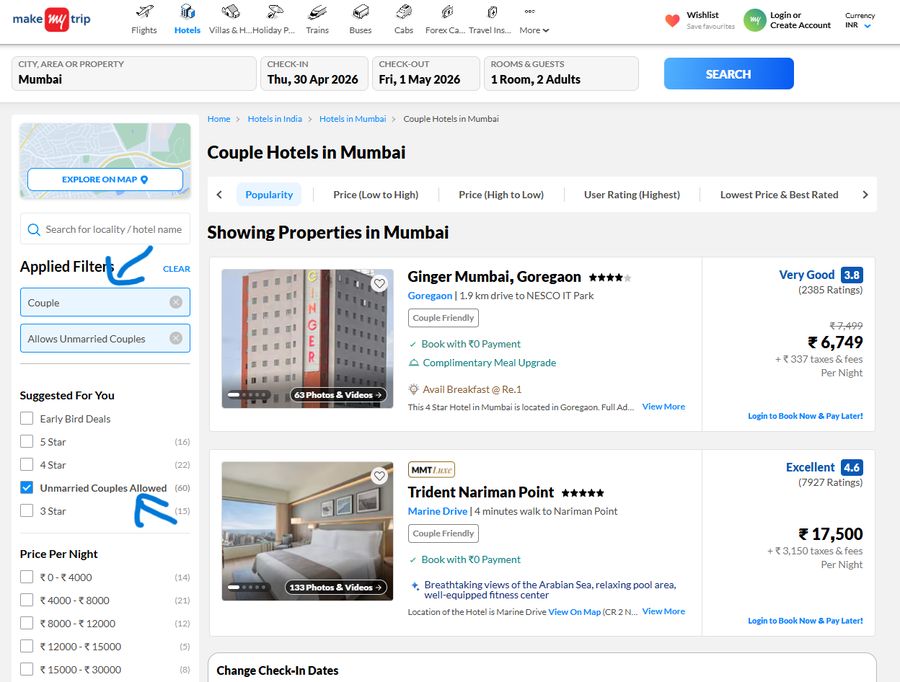Screen dimensions: 900x682
Task: Open the Check-Out date picker
Action: point(425,73)
